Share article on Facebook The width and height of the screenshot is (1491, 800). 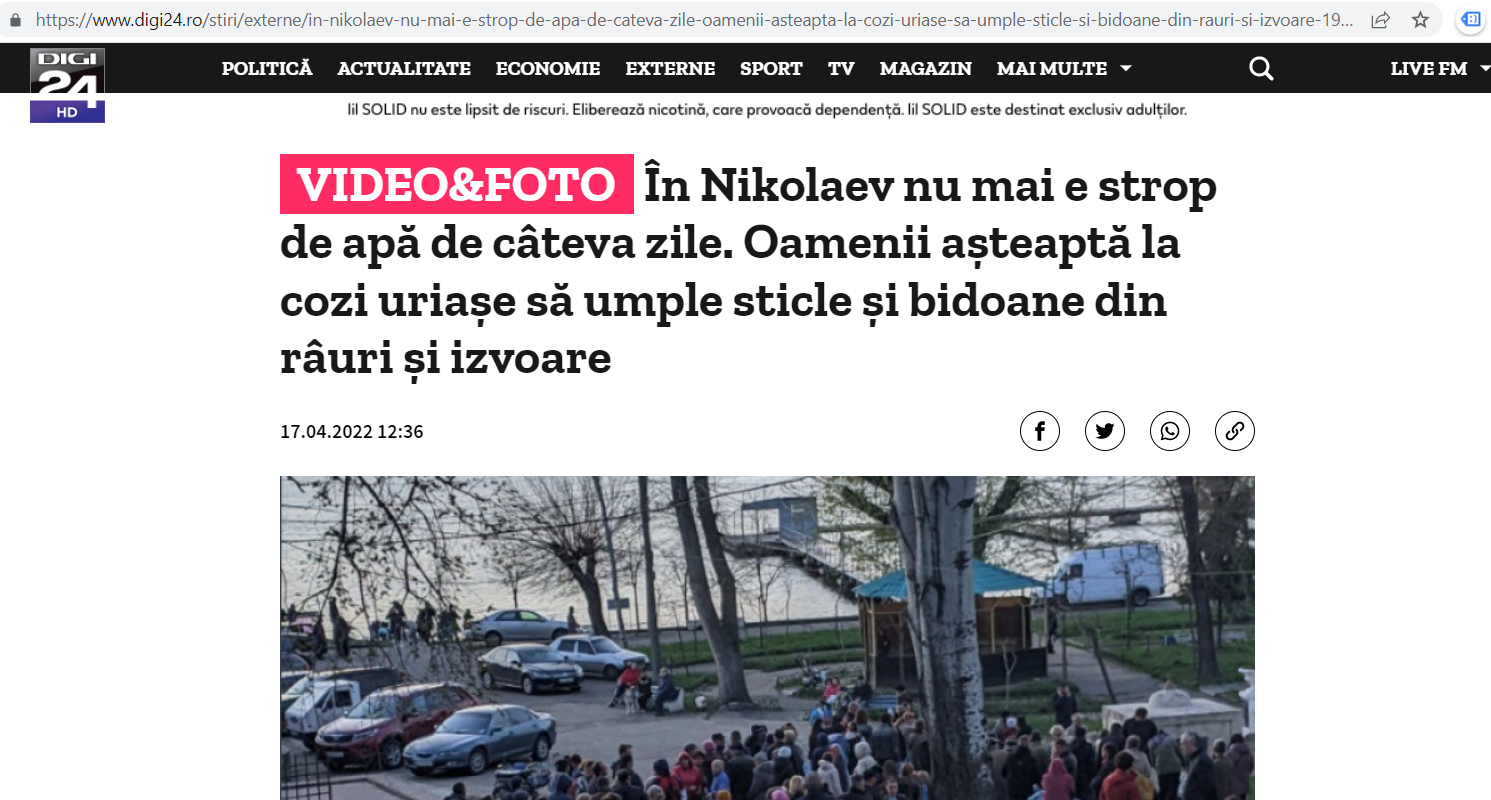pyautogui.click(x=1040, y=431)
